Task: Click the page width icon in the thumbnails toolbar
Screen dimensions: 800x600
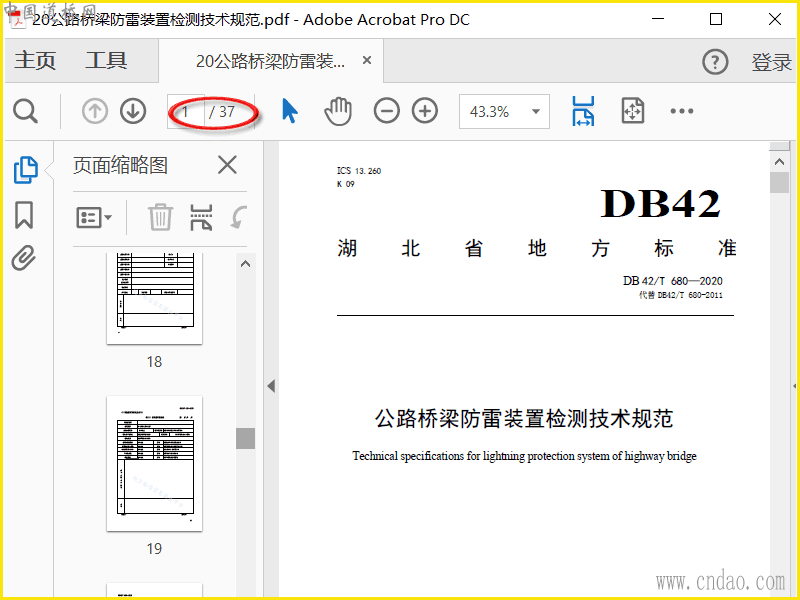Action: click(201, 217)
